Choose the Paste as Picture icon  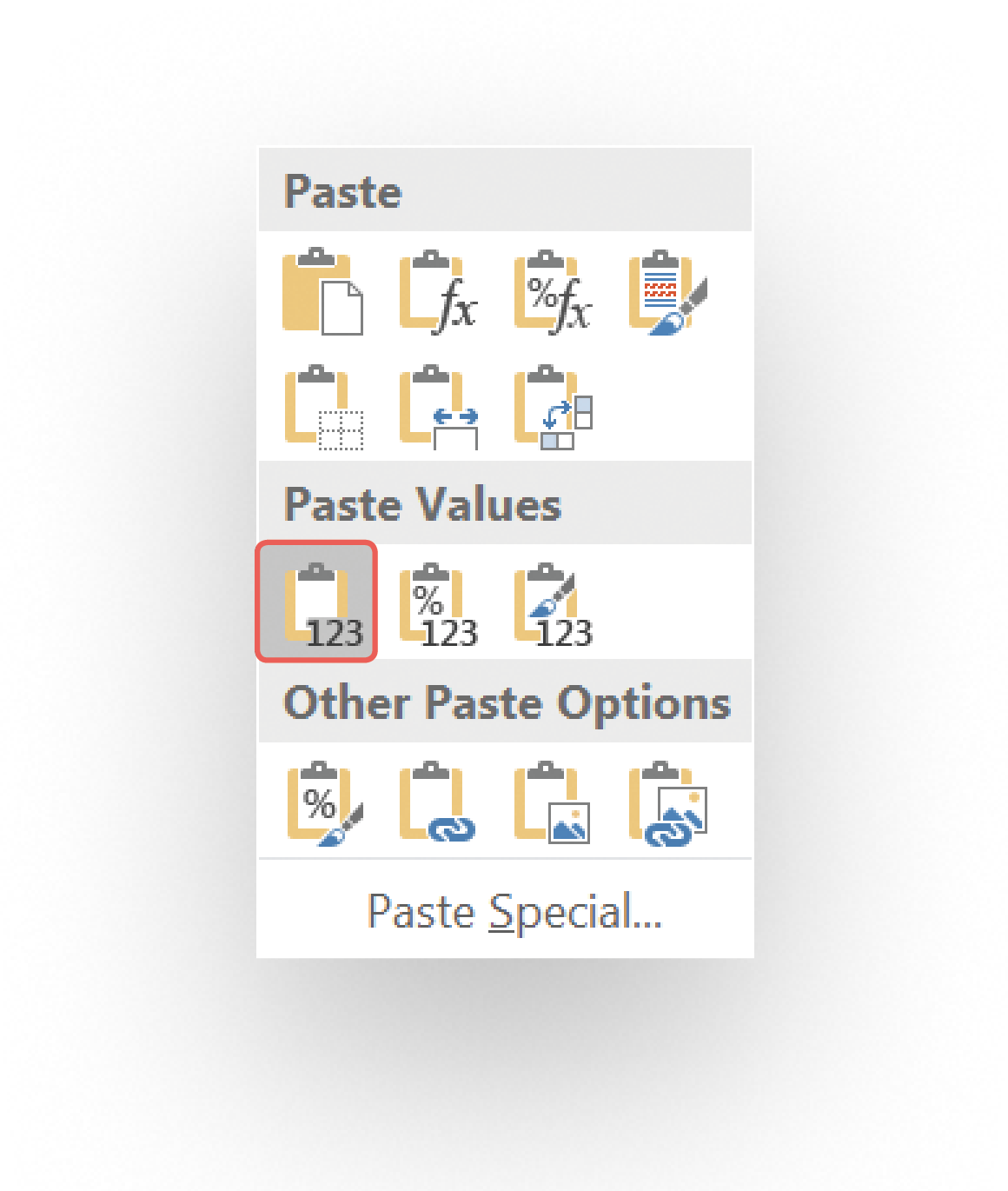click(x=553, y=803)
